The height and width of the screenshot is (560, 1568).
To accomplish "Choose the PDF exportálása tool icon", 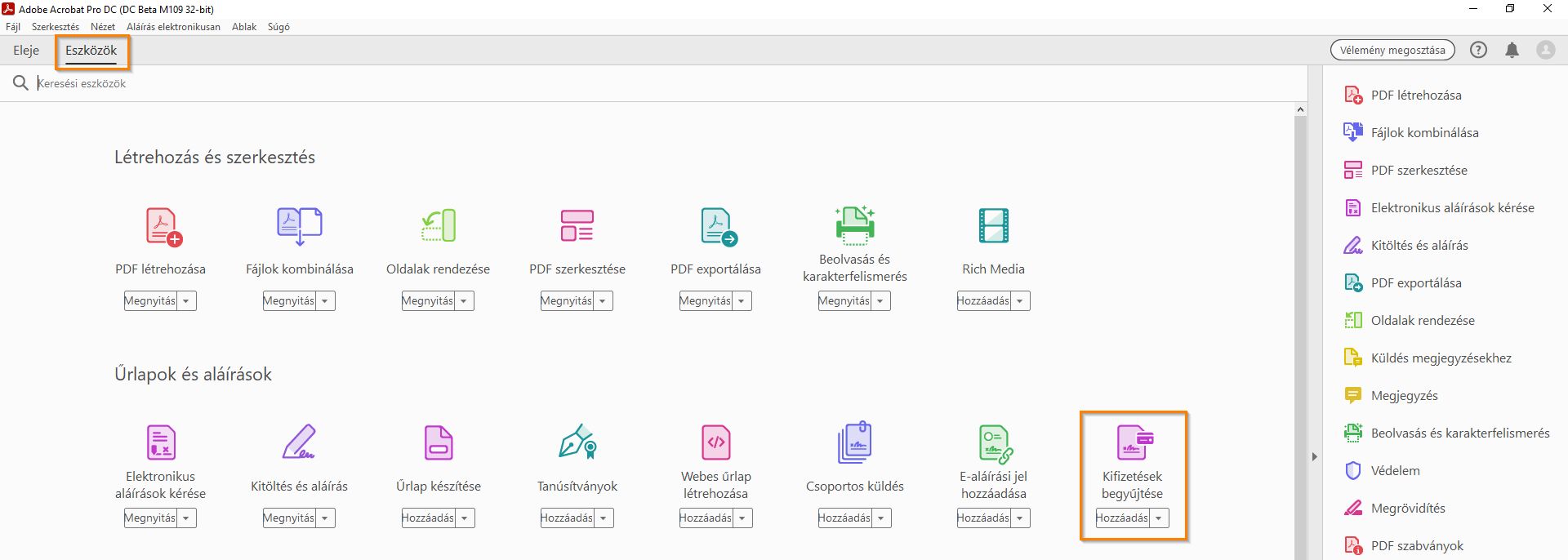I will click(x=719, y=226).
